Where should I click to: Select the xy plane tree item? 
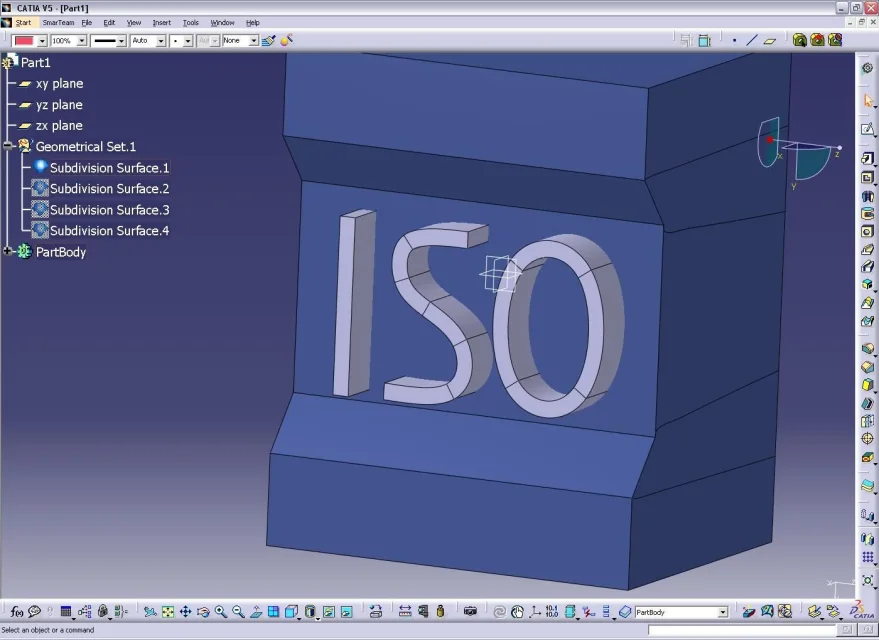(59, 84)
